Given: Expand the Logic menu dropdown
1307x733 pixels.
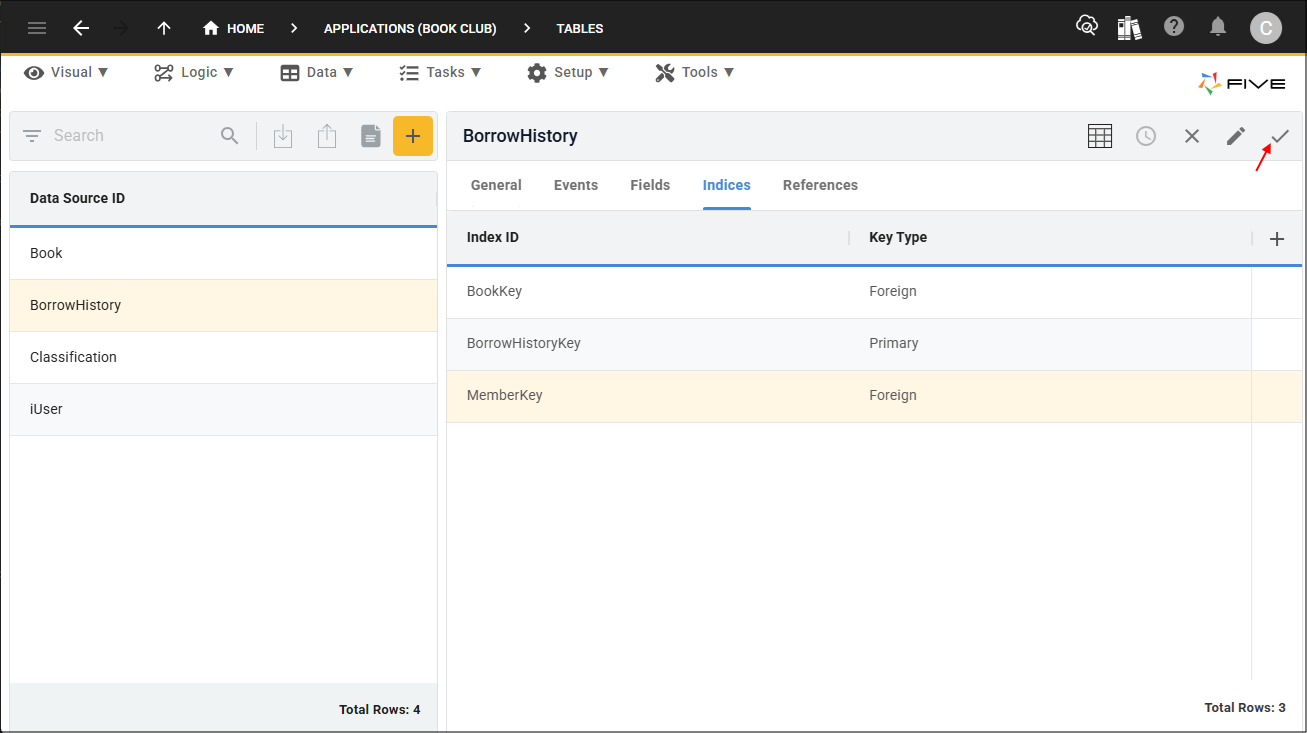Looking at the screenshot, I should 194,72.
